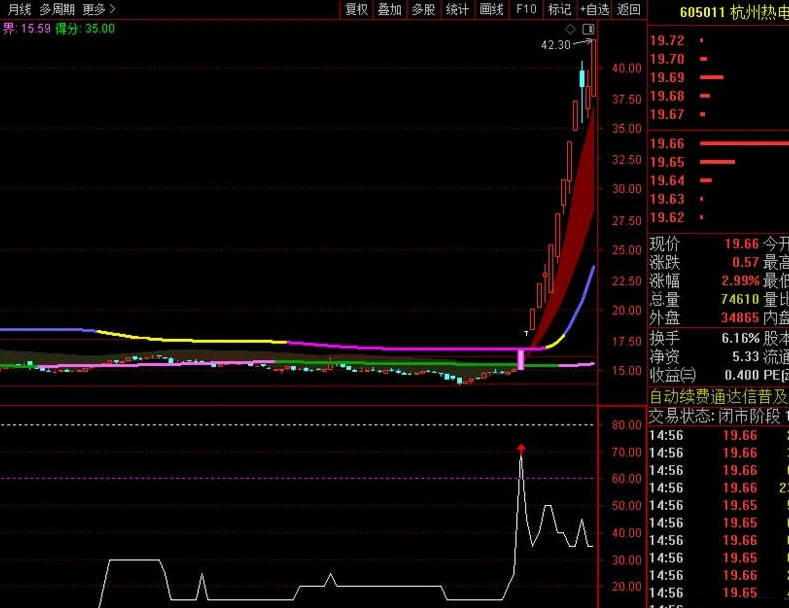
Task: Add stock via +自选 button
Action: click(594, 9)
